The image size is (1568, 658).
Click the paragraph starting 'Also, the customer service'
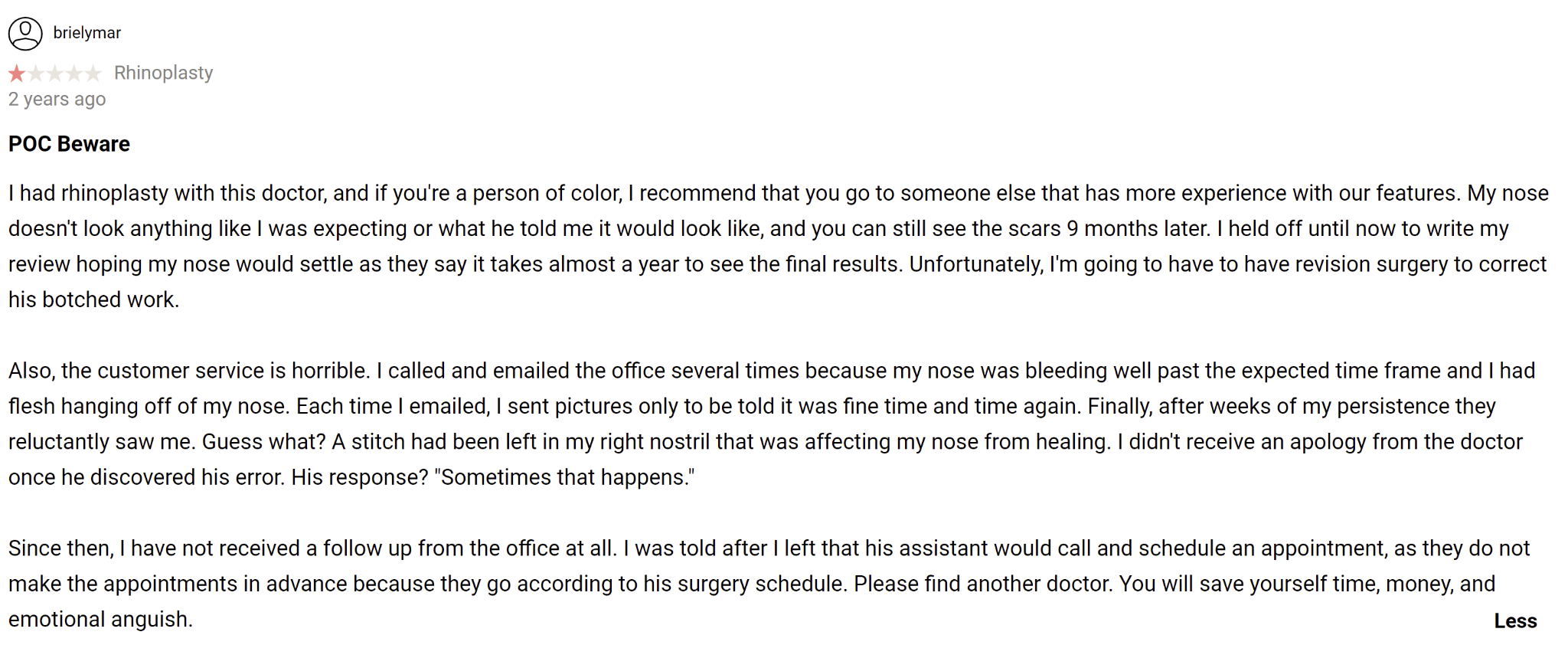click(772, 424)
